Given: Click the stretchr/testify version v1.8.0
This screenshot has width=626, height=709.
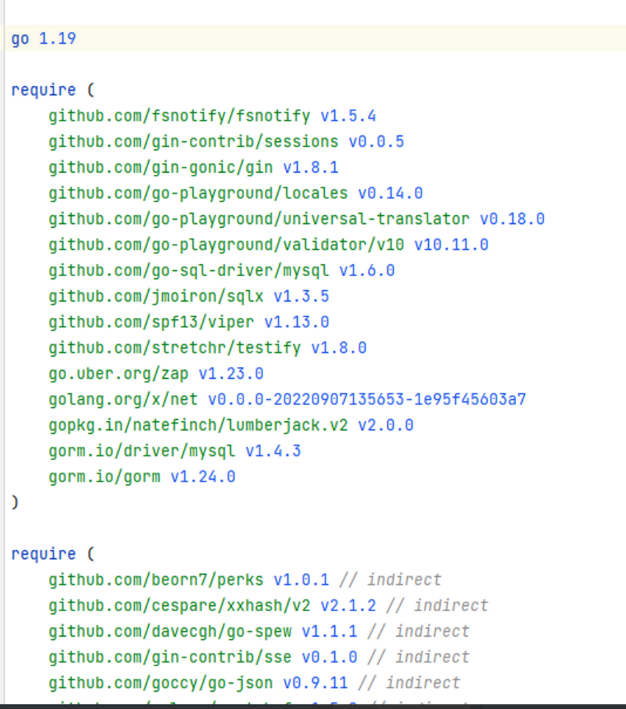Looking at the screenshot, I should pyautogui.click(x=338, y=348).
